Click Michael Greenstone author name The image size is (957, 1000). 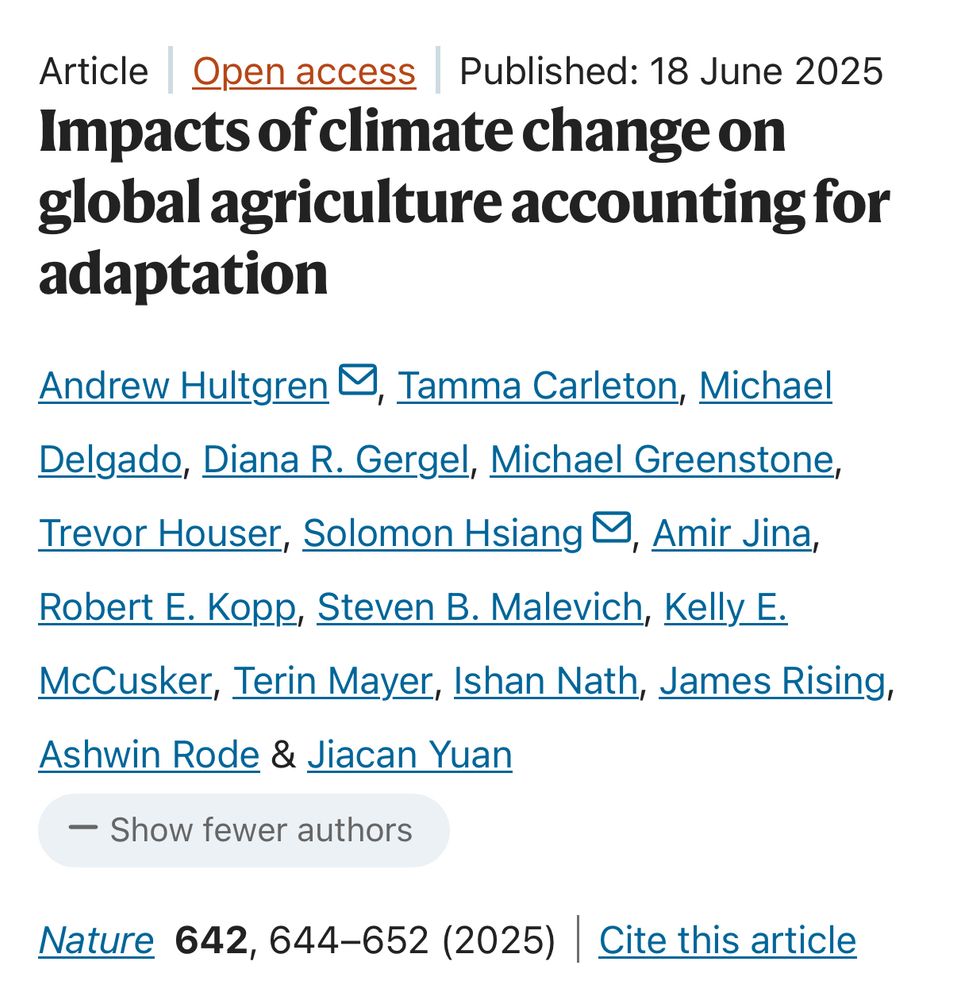[662, 459]
